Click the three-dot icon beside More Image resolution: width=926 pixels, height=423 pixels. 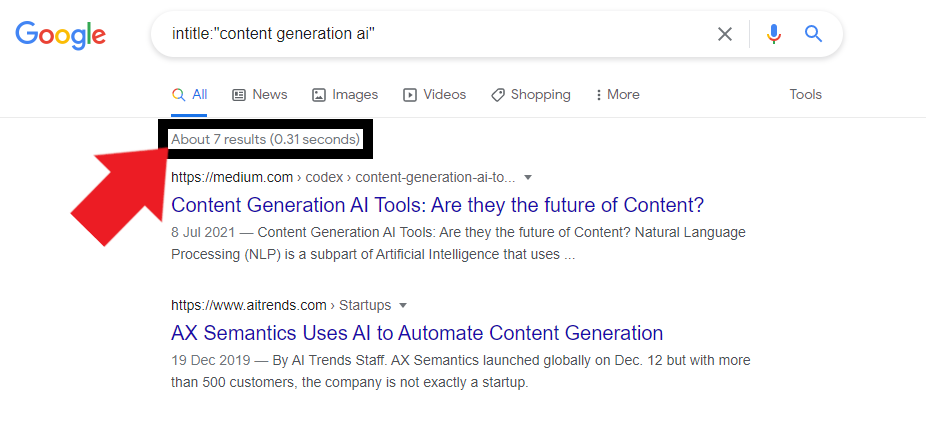pyautogui.click(x=599, y=95)
